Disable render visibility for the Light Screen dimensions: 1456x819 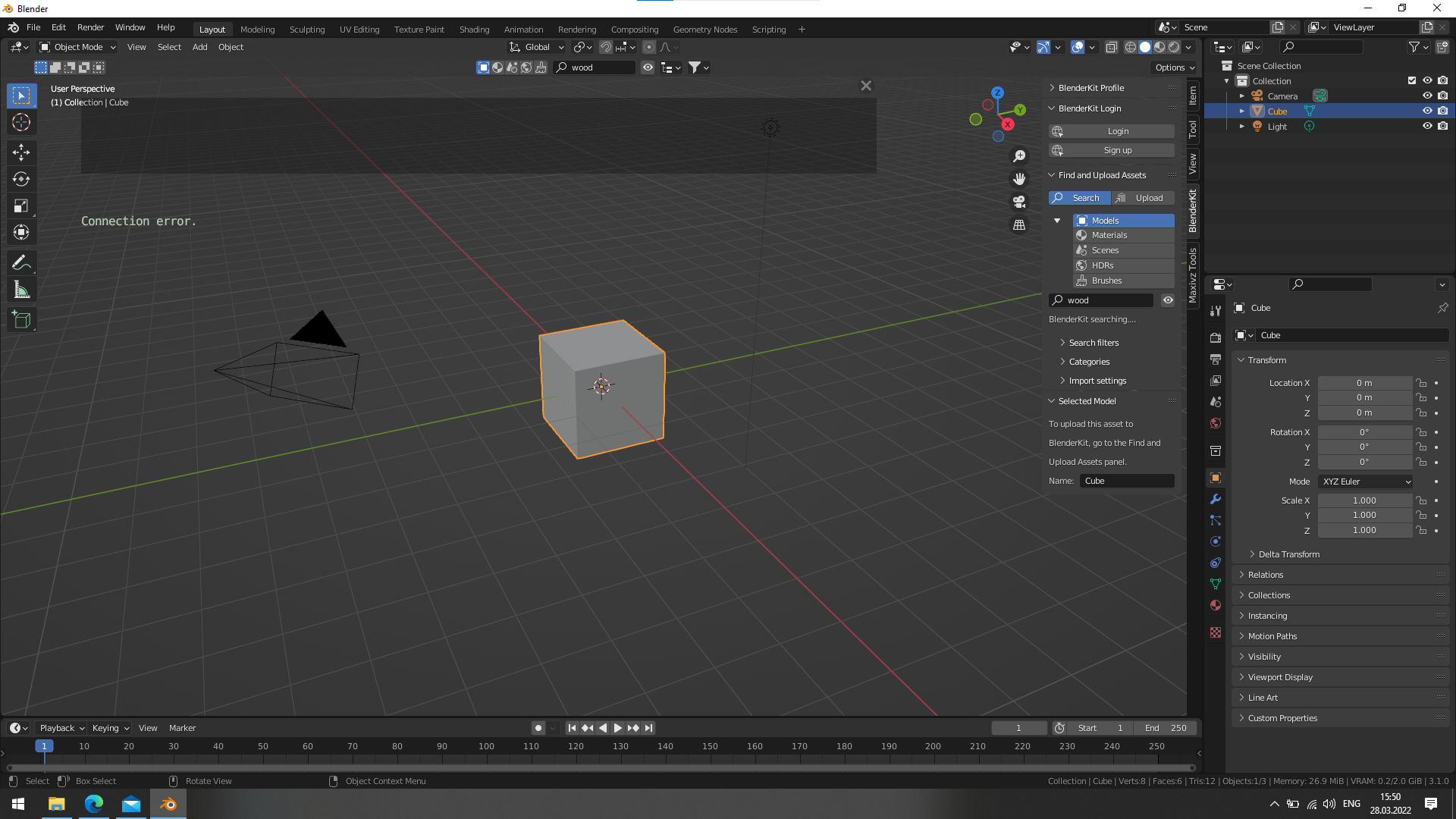tap(1443, 126)
